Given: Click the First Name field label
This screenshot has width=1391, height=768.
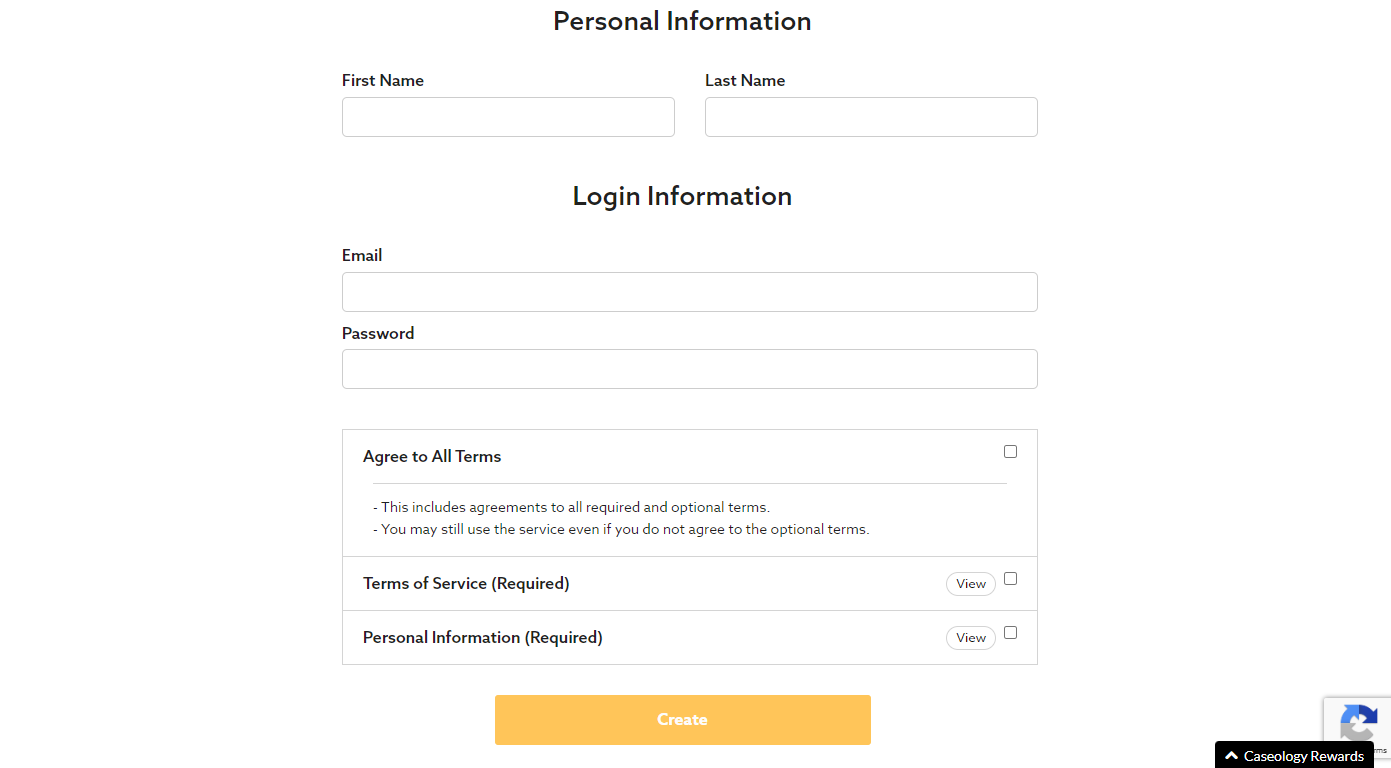Looking at the screenshot, I should point(383,80).
